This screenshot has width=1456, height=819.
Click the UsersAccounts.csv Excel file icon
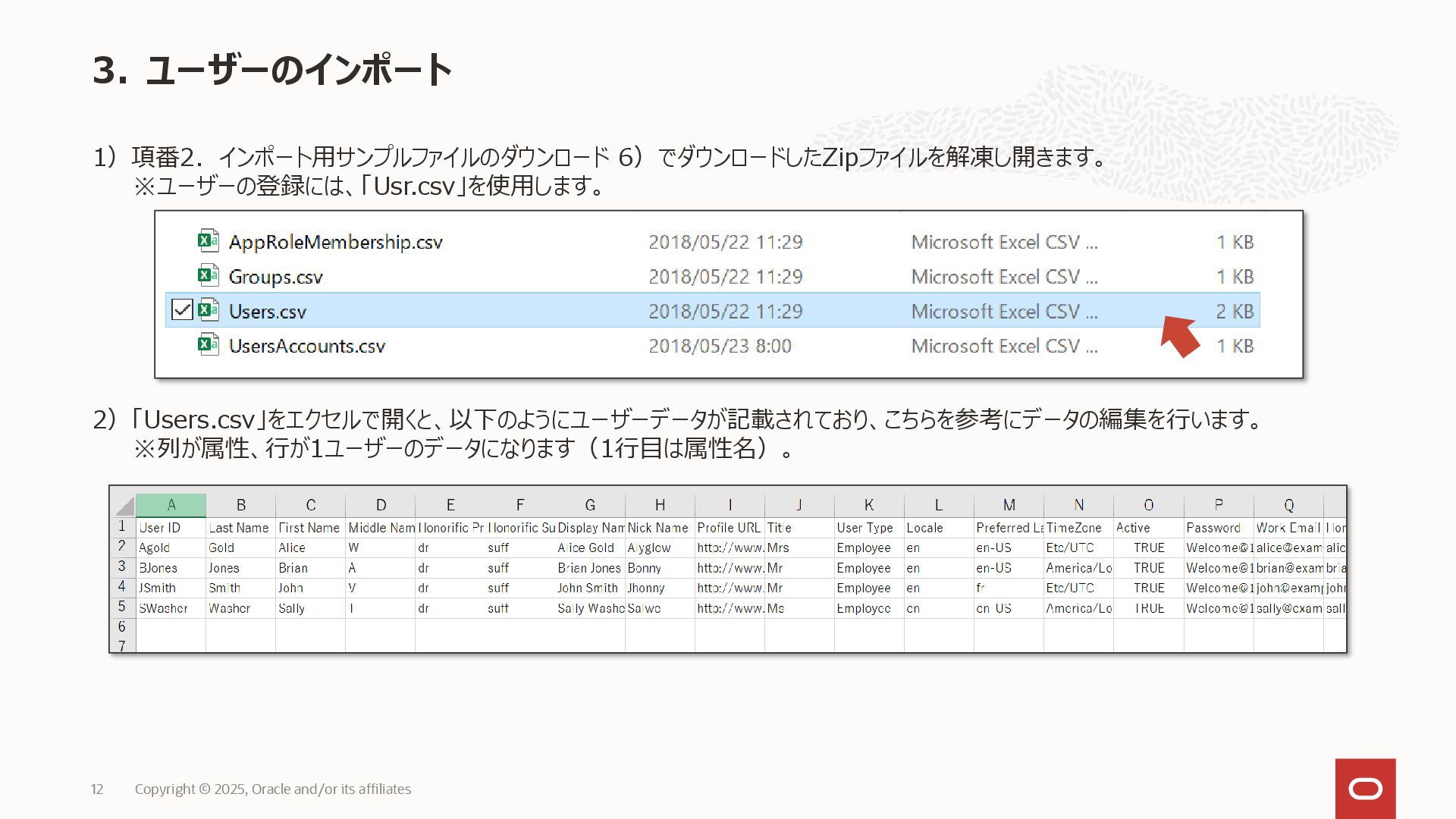click(x=209, y=345)
